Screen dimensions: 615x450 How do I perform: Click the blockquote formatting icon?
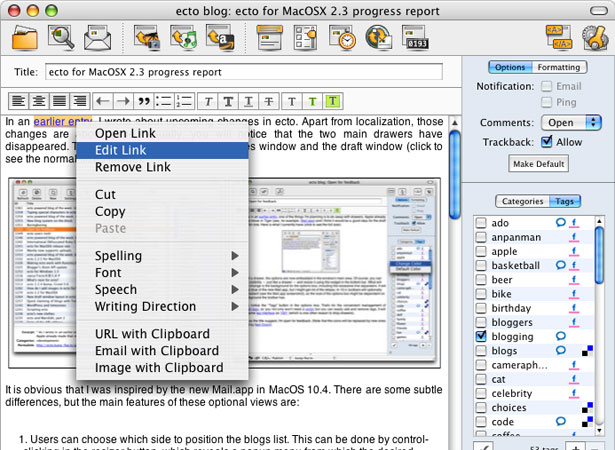click(144, 102)
